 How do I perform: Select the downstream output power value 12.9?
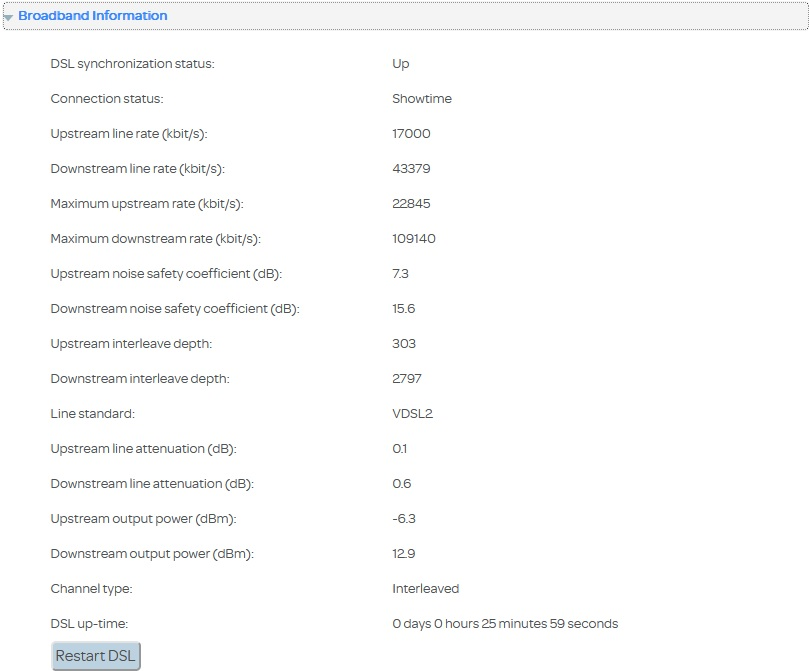(403, 554)
